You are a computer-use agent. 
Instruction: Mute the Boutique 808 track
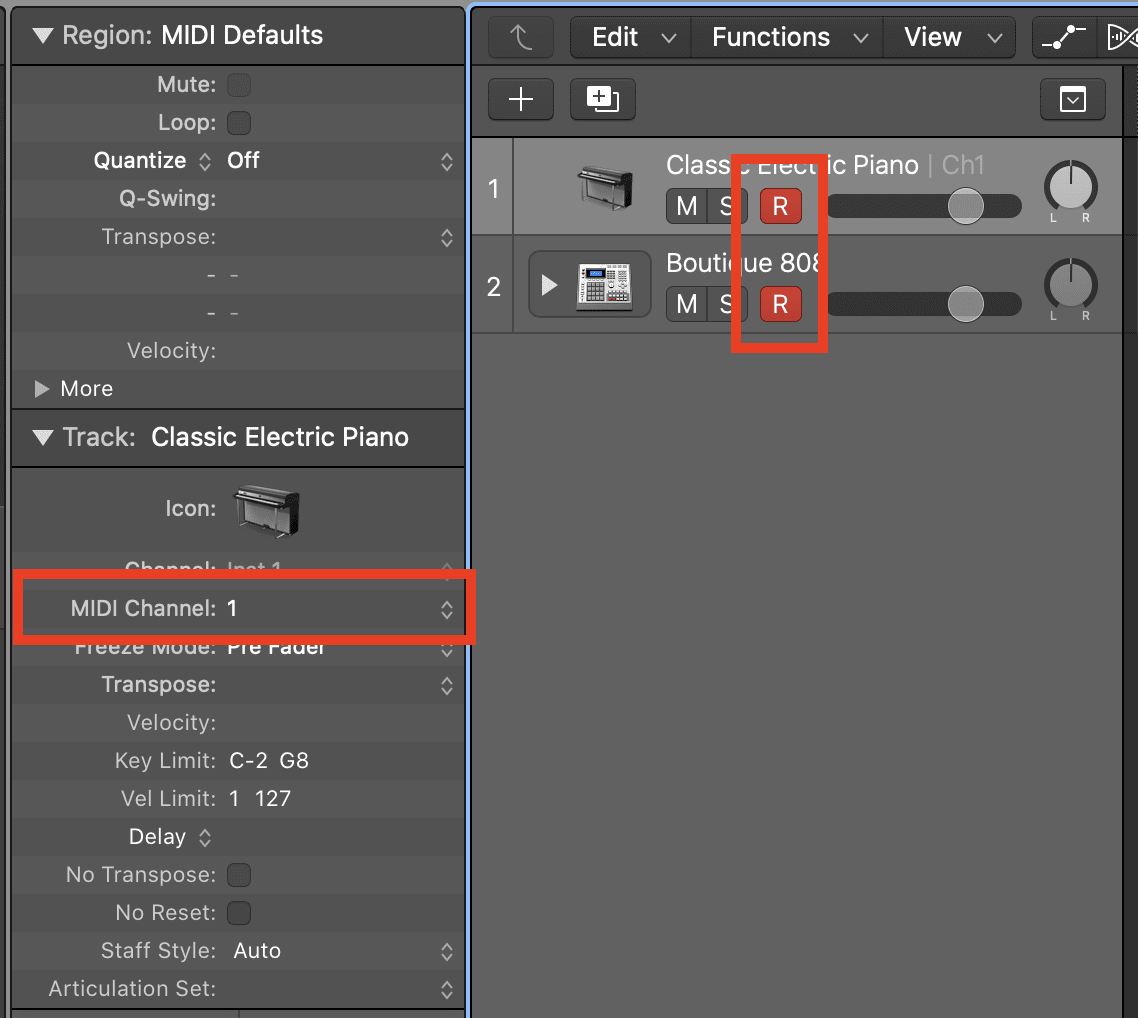pyautogui.click(x=687, y=304)
